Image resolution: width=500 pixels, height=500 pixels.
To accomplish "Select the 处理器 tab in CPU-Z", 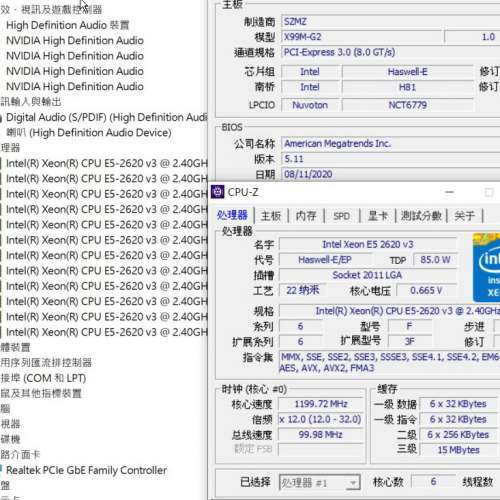I will click(232, 215).
